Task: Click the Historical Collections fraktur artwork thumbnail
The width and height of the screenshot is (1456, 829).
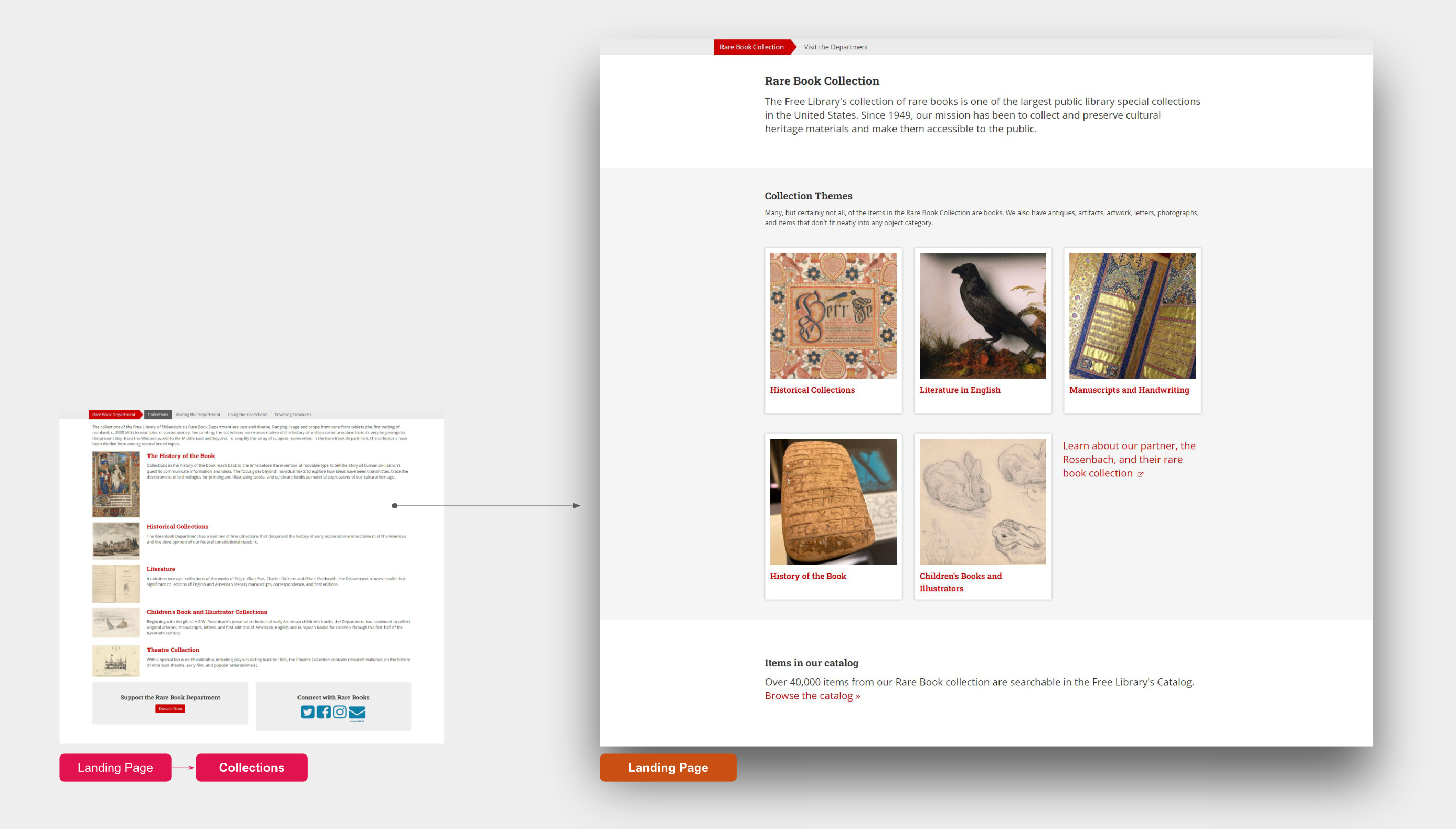Action: (x=833, y=315)
